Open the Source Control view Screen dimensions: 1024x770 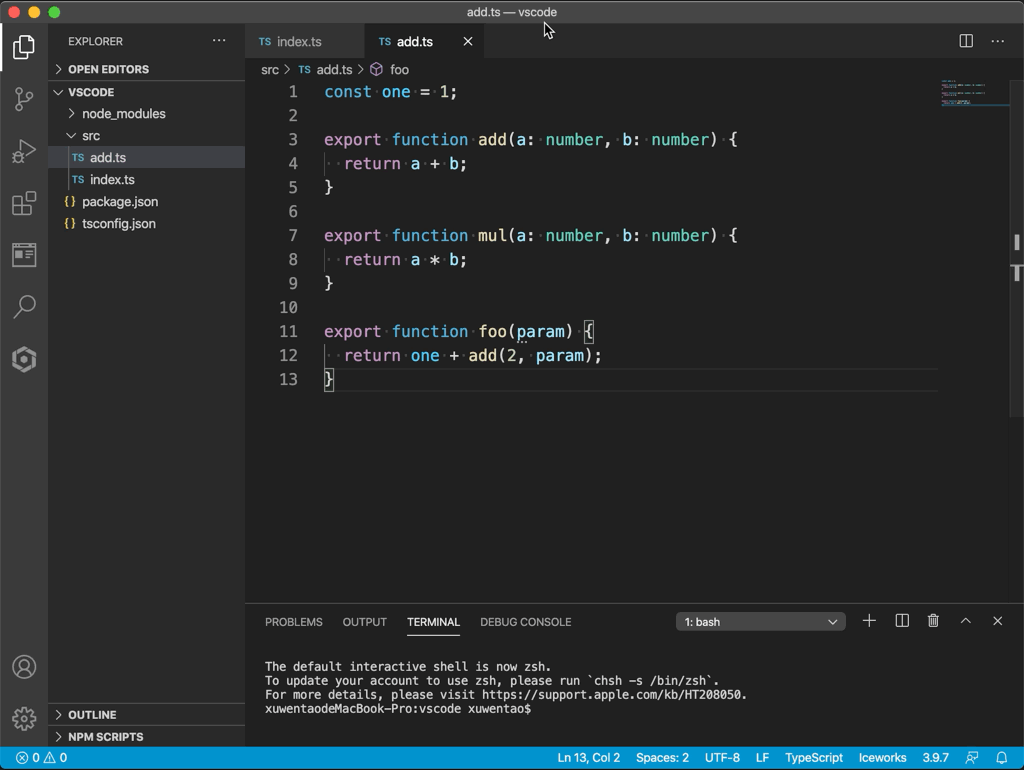coord(24,99)
